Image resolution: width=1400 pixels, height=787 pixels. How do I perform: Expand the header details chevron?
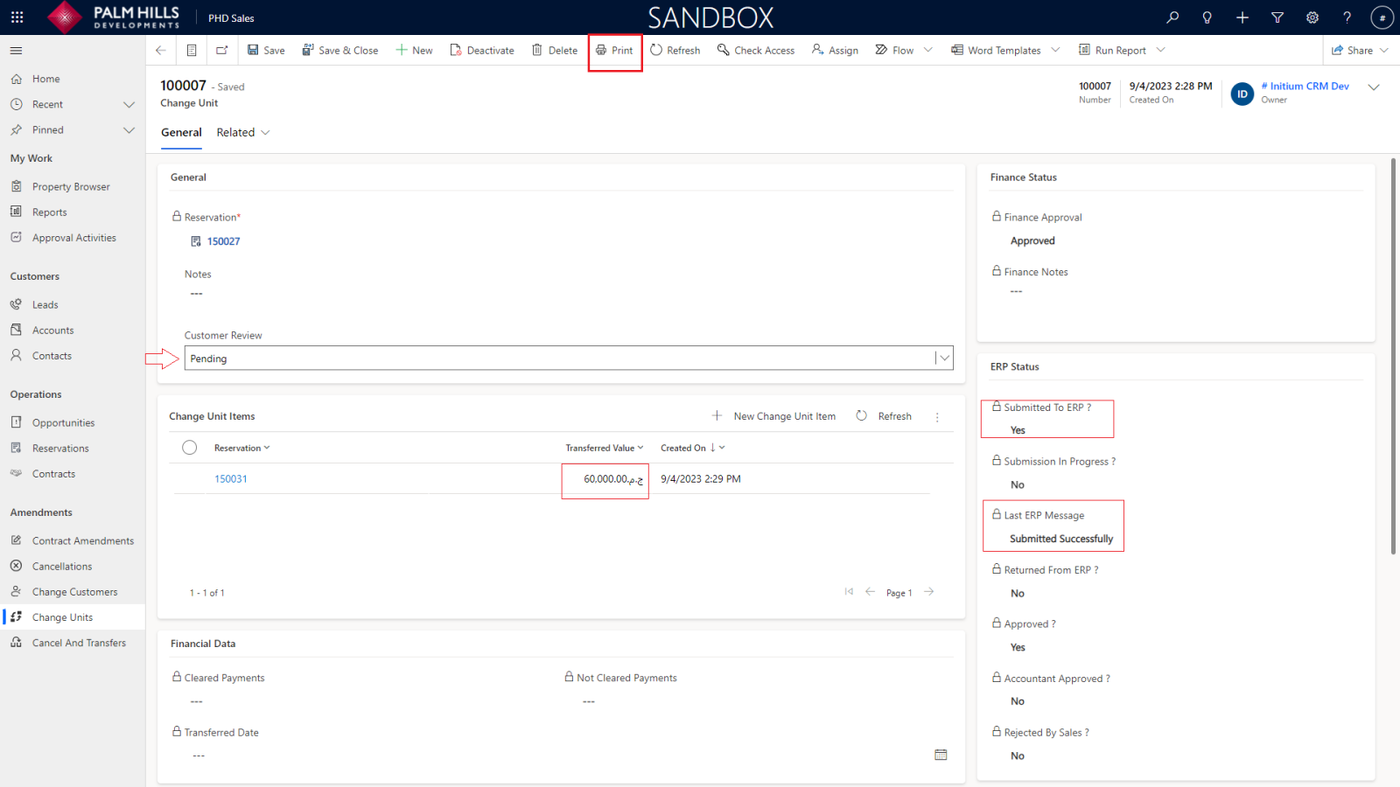1374,88
